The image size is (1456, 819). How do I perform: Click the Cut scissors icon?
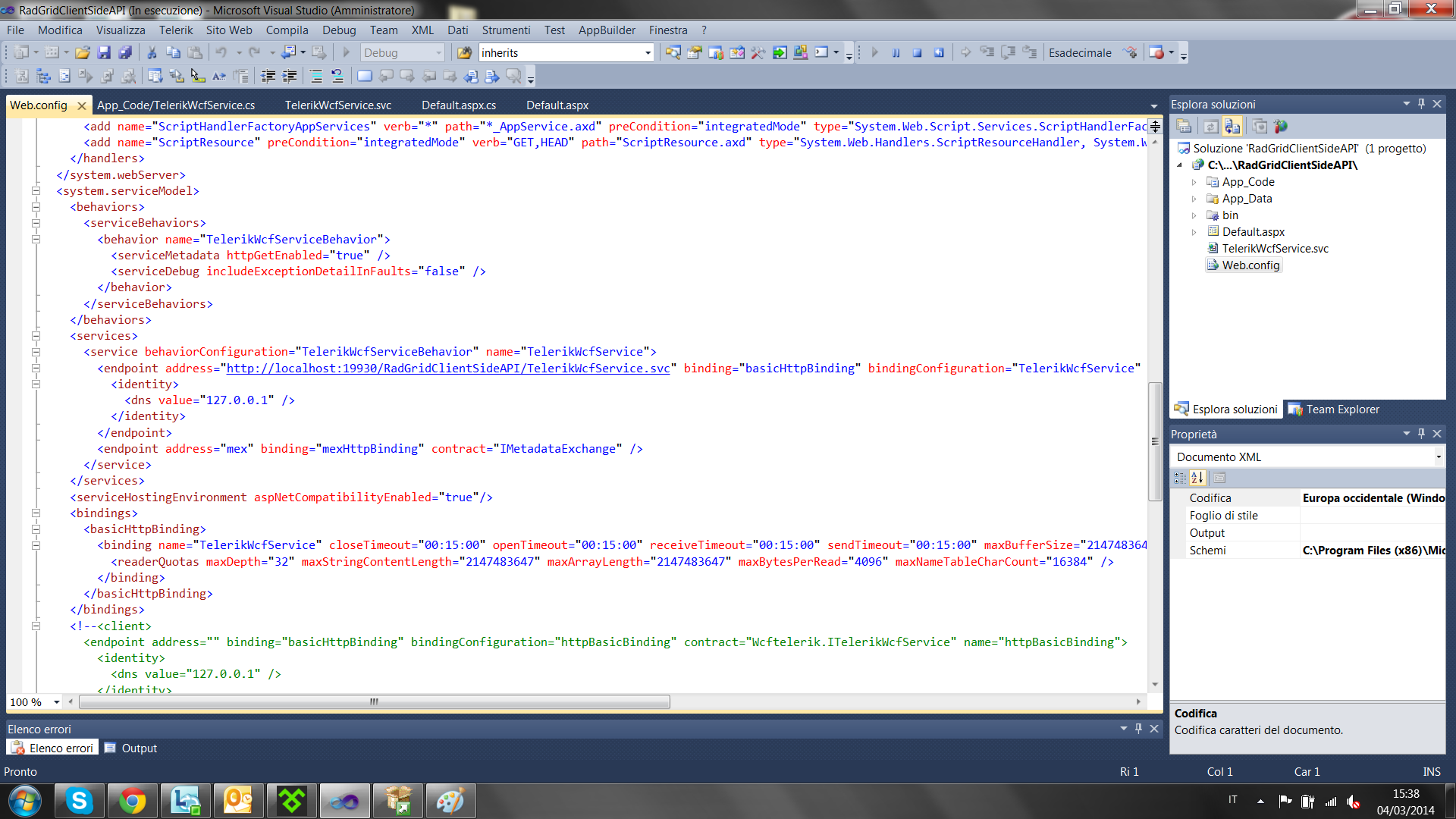152,52
